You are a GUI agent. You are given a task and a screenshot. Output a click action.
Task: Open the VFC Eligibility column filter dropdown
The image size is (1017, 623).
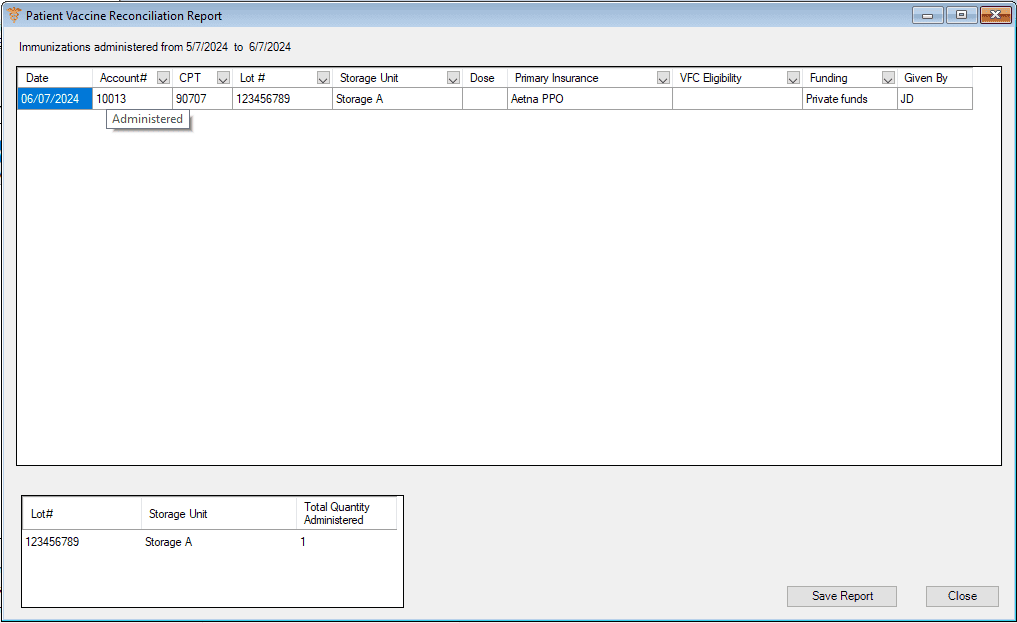(793, 78)
